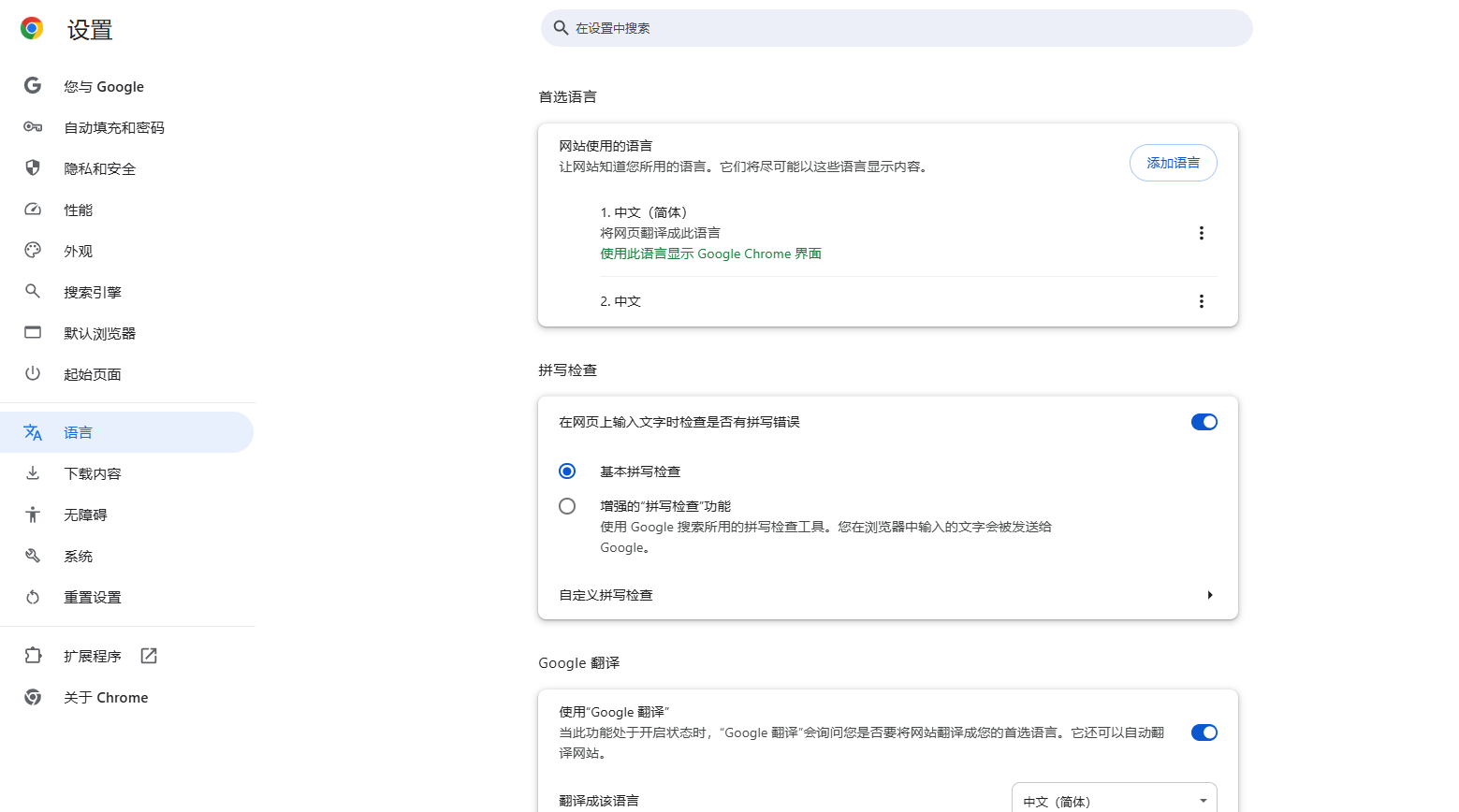Open more options for 2. 中文 language
1459x812 pixels.
click(1202, 301)
